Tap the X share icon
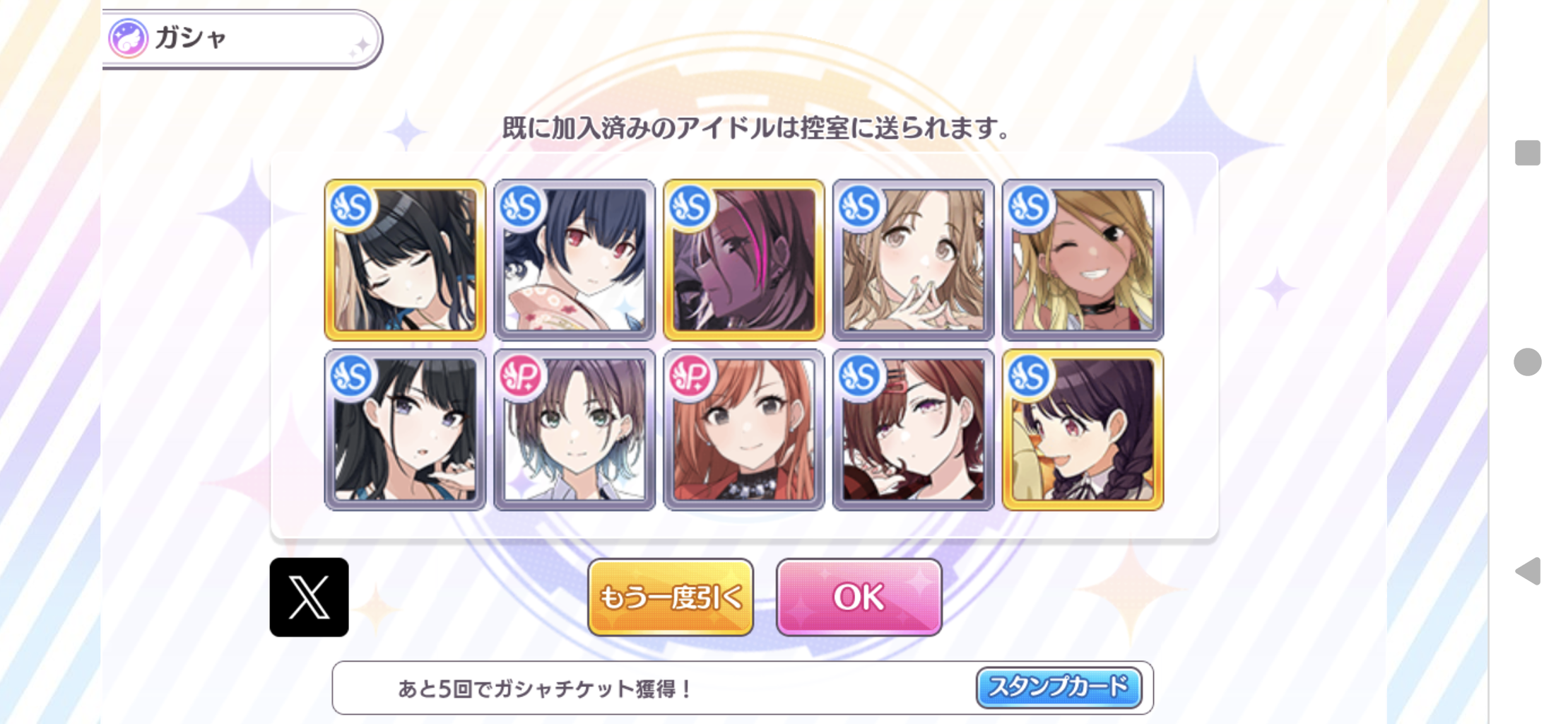Image resolution: width=1568 pixels, height=724 pixels. [309, 597]
